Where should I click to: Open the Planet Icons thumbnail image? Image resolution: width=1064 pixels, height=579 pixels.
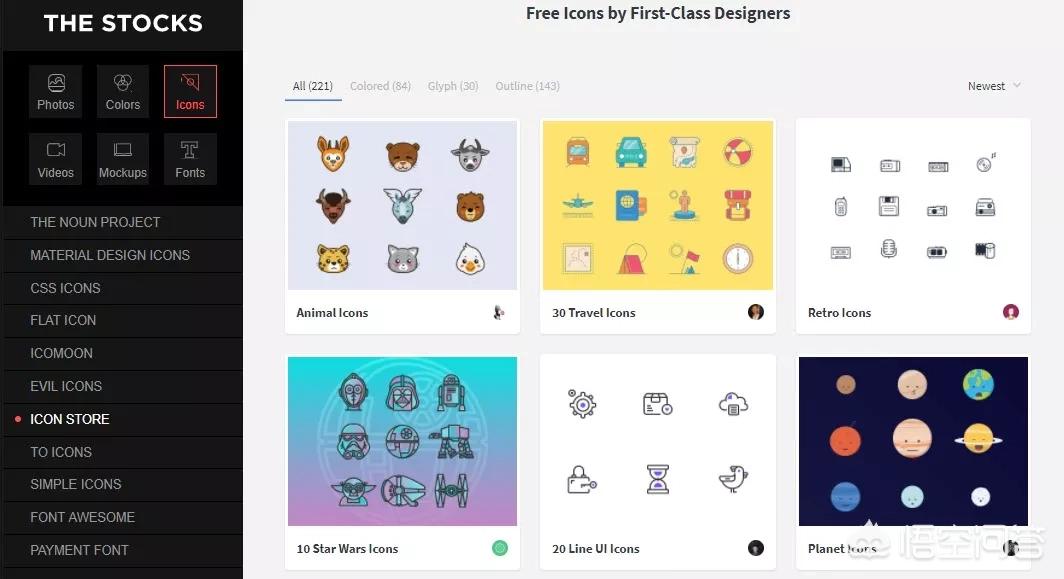tap(913, 441)
